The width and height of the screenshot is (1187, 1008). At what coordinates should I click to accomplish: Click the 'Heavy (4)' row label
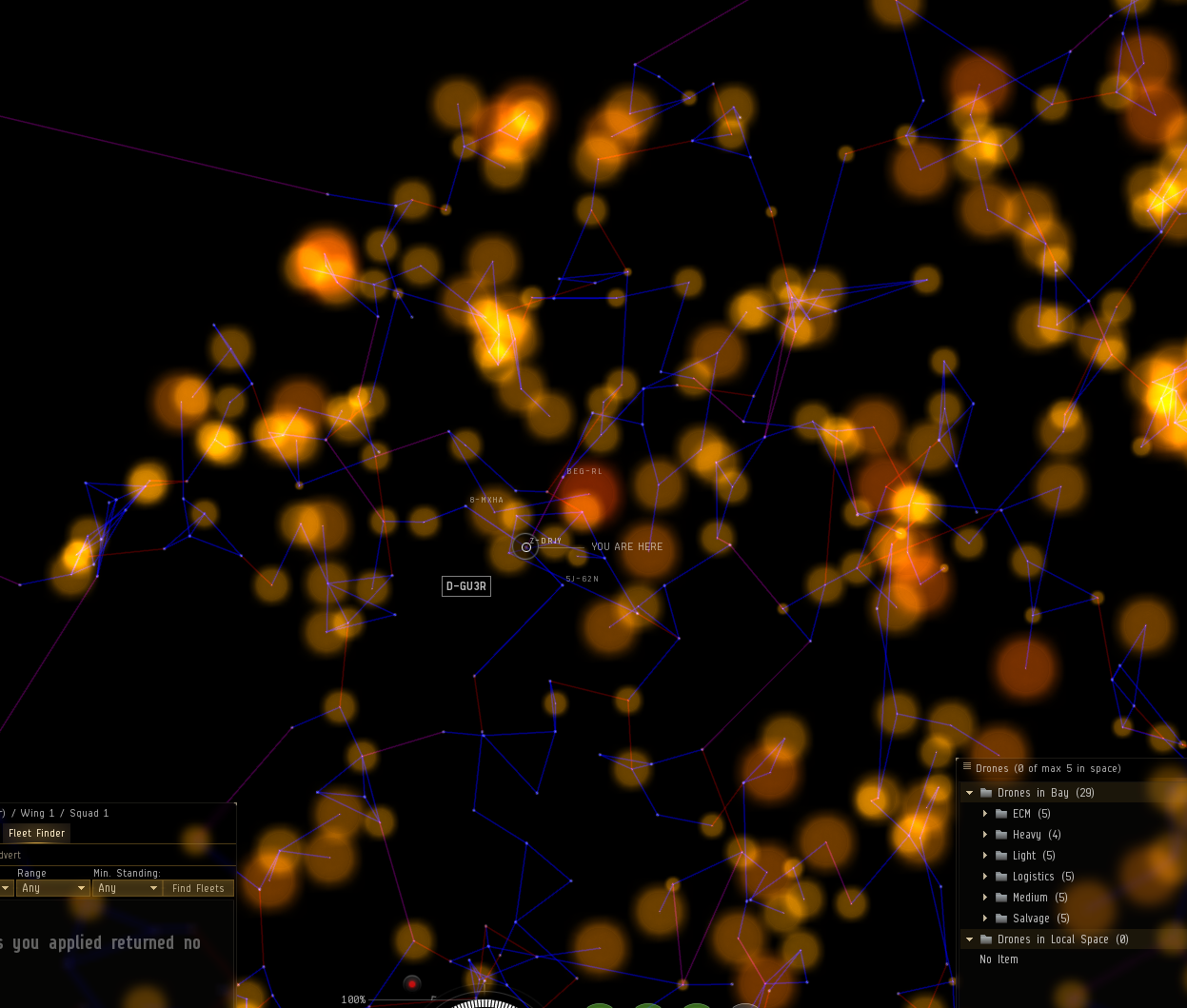[1037, 835]
